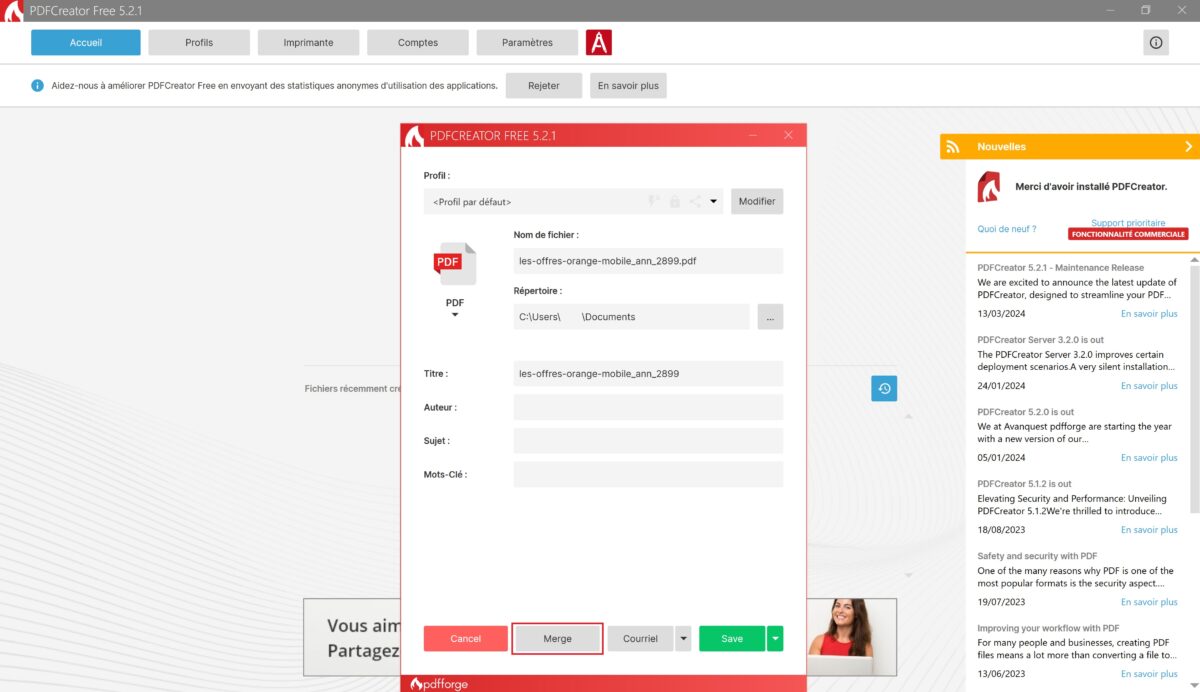Click the Nouvelles panel scroll-up arrow
The height and width of the screenshot is (692, 1200).
(x=1194, y=259)
